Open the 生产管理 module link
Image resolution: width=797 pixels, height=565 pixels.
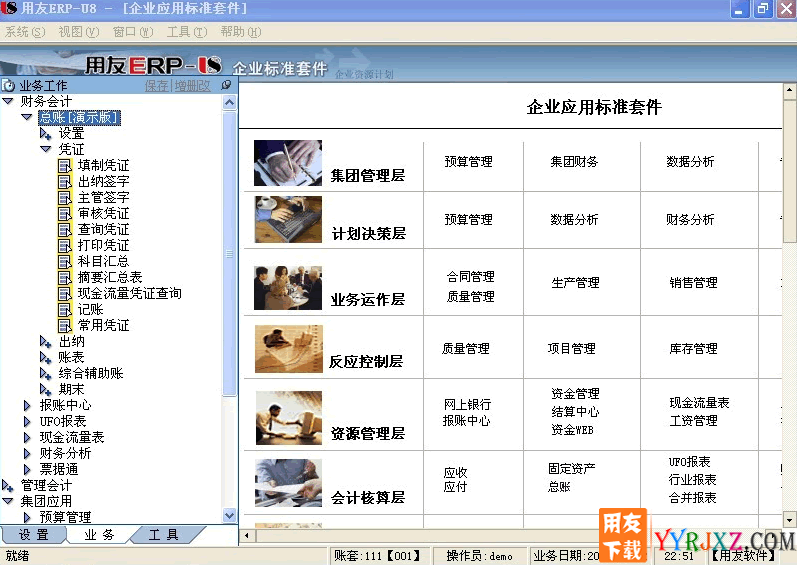click(x=575, y=282)
